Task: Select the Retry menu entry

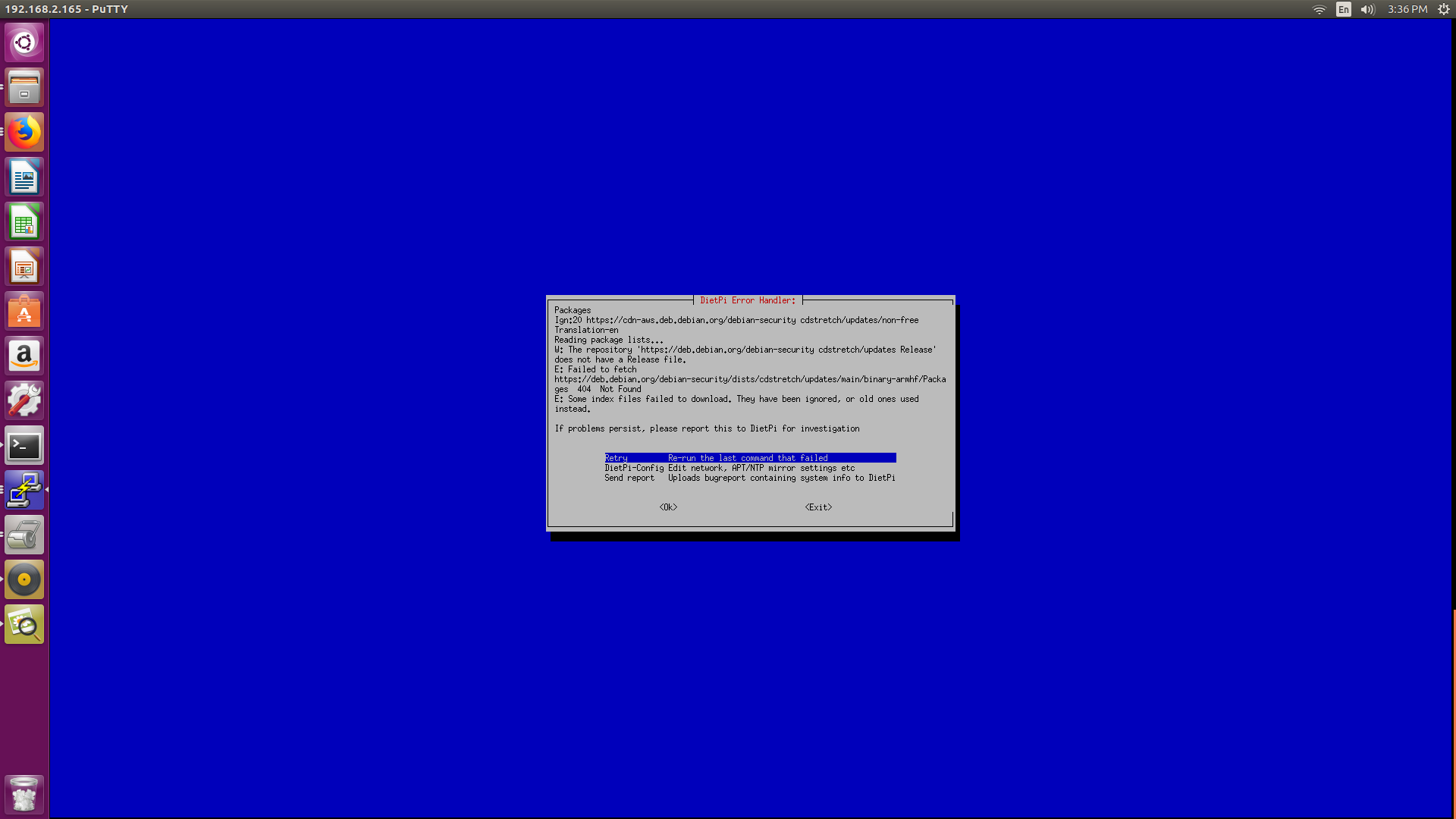Action: 750,458
